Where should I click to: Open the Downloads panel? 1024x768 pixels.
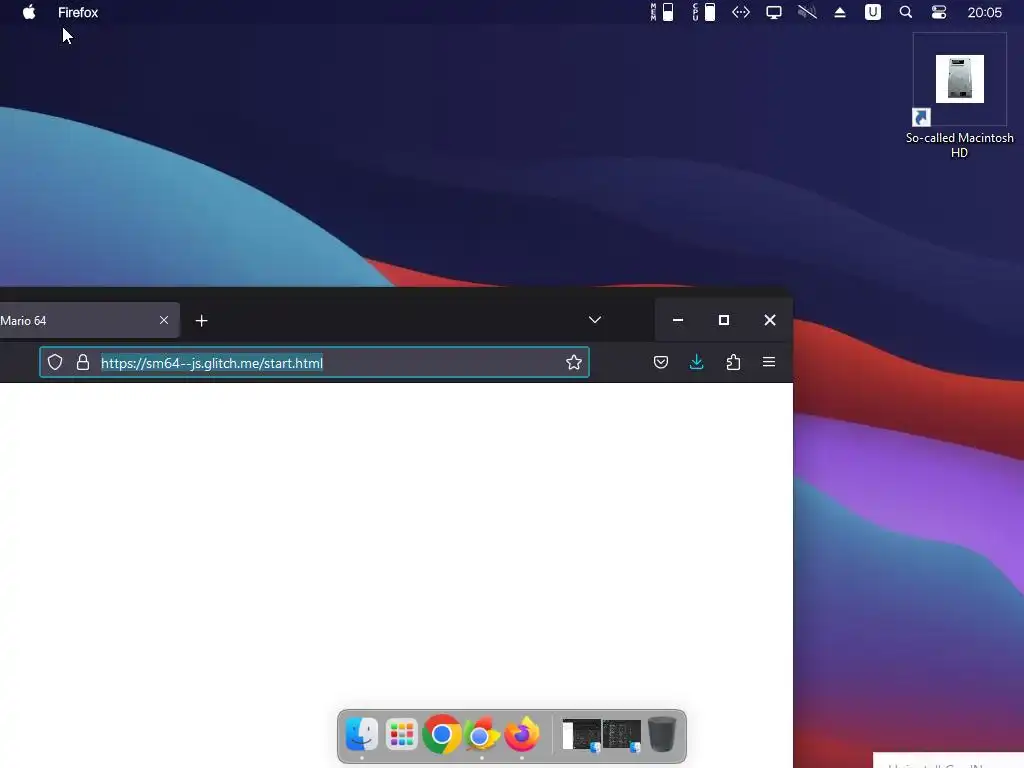click(x=697, y=362)
